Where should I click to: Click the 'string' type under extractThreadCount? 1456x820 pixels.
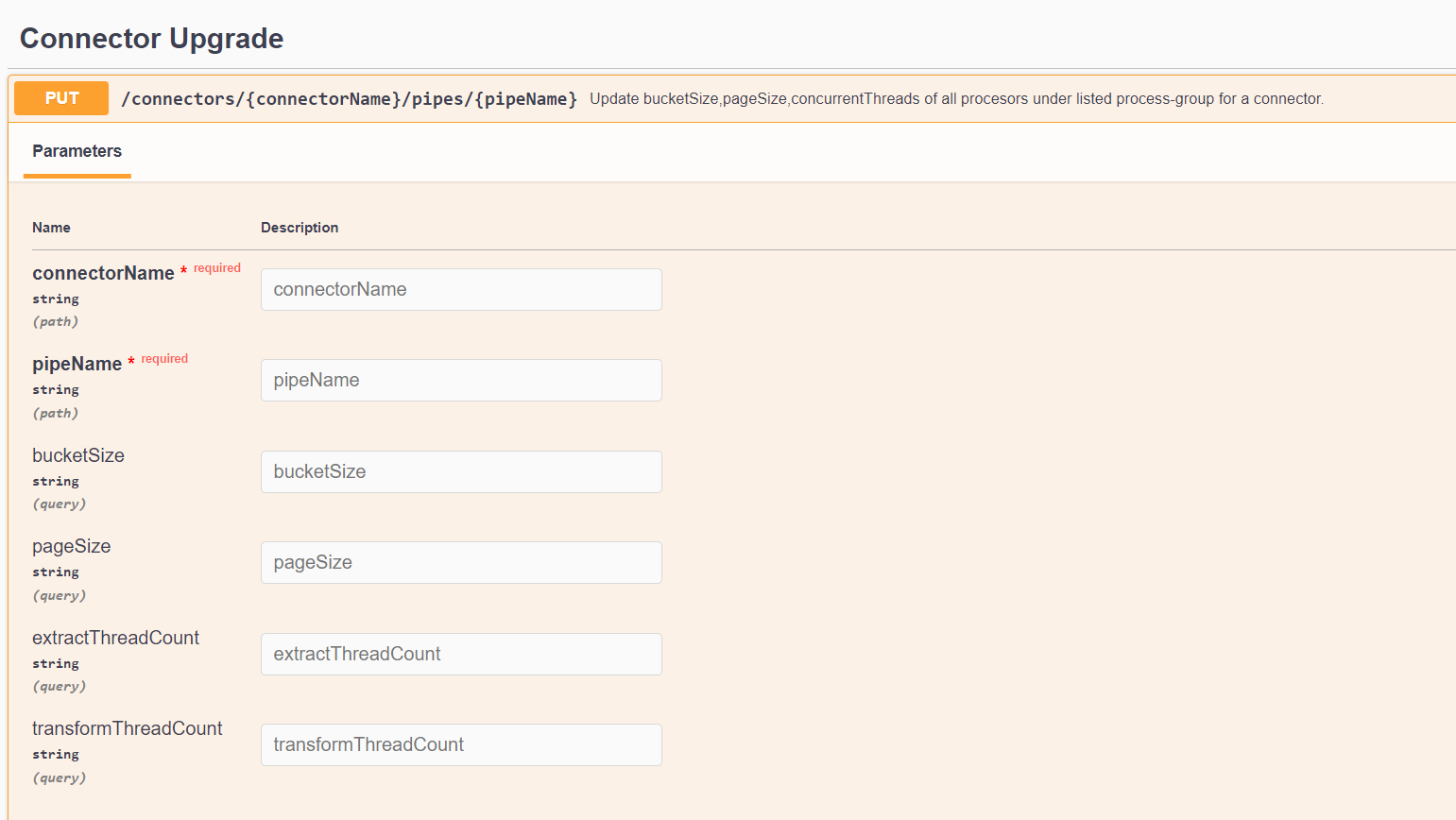point(56,664)
